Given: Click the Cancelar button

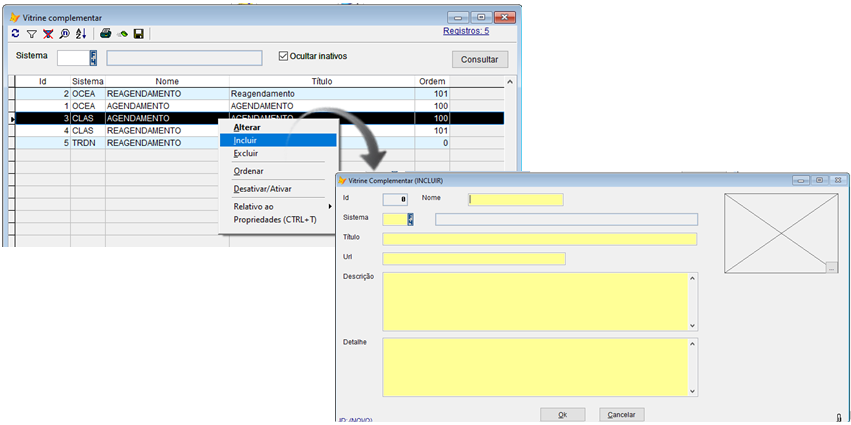Looking at the screenshot, I should coord(622,414).
